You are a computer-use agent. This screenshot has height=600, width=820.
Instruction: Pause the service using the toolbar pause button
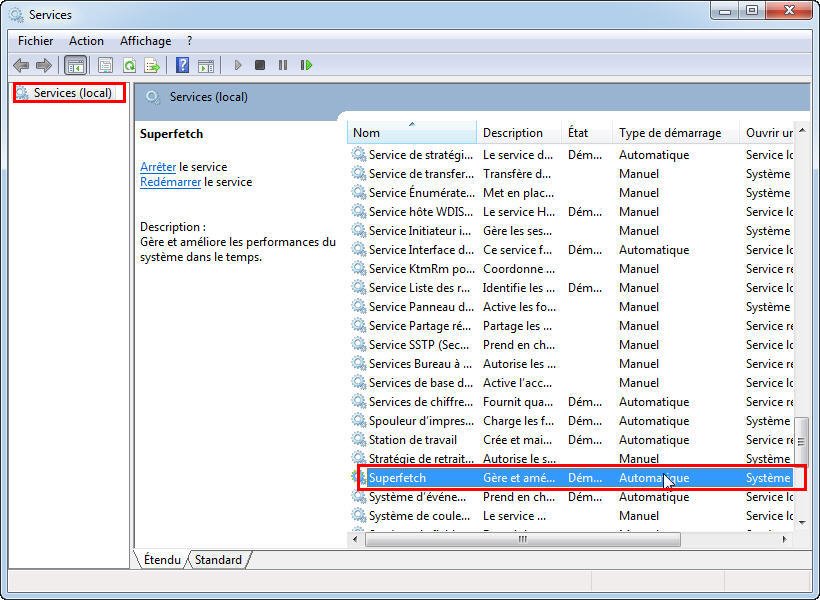tap(283, 66)
